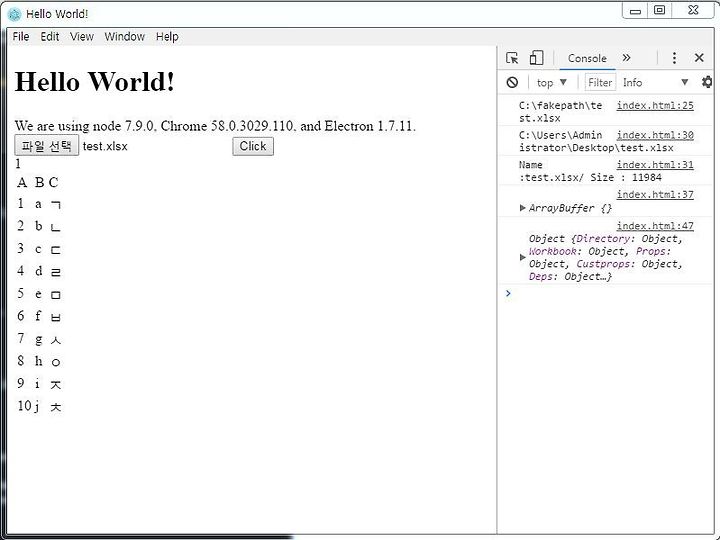Click the table cell containing ㅁ
720x540 pixels.
[x=56, y=294]
